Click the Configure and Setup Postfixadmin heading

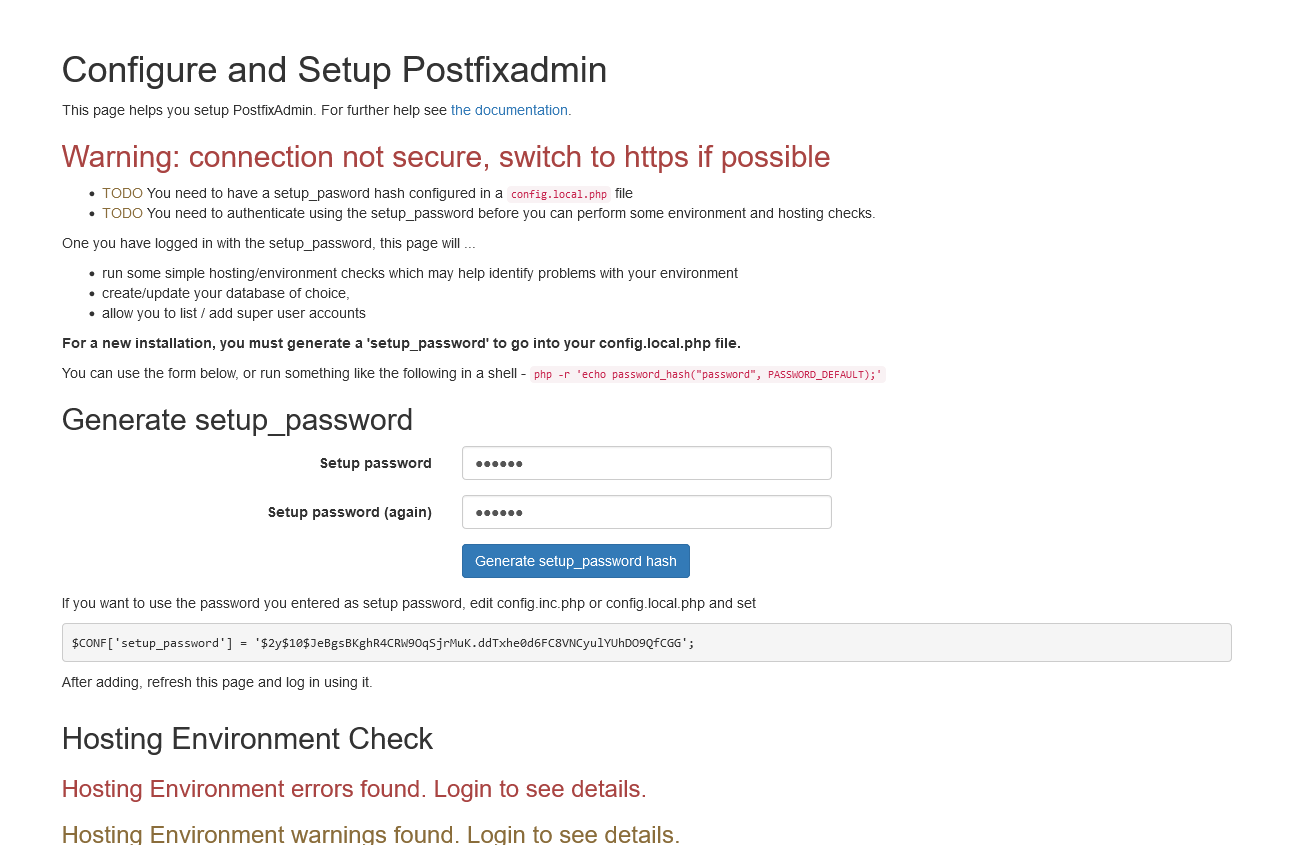tap(334, 70)
